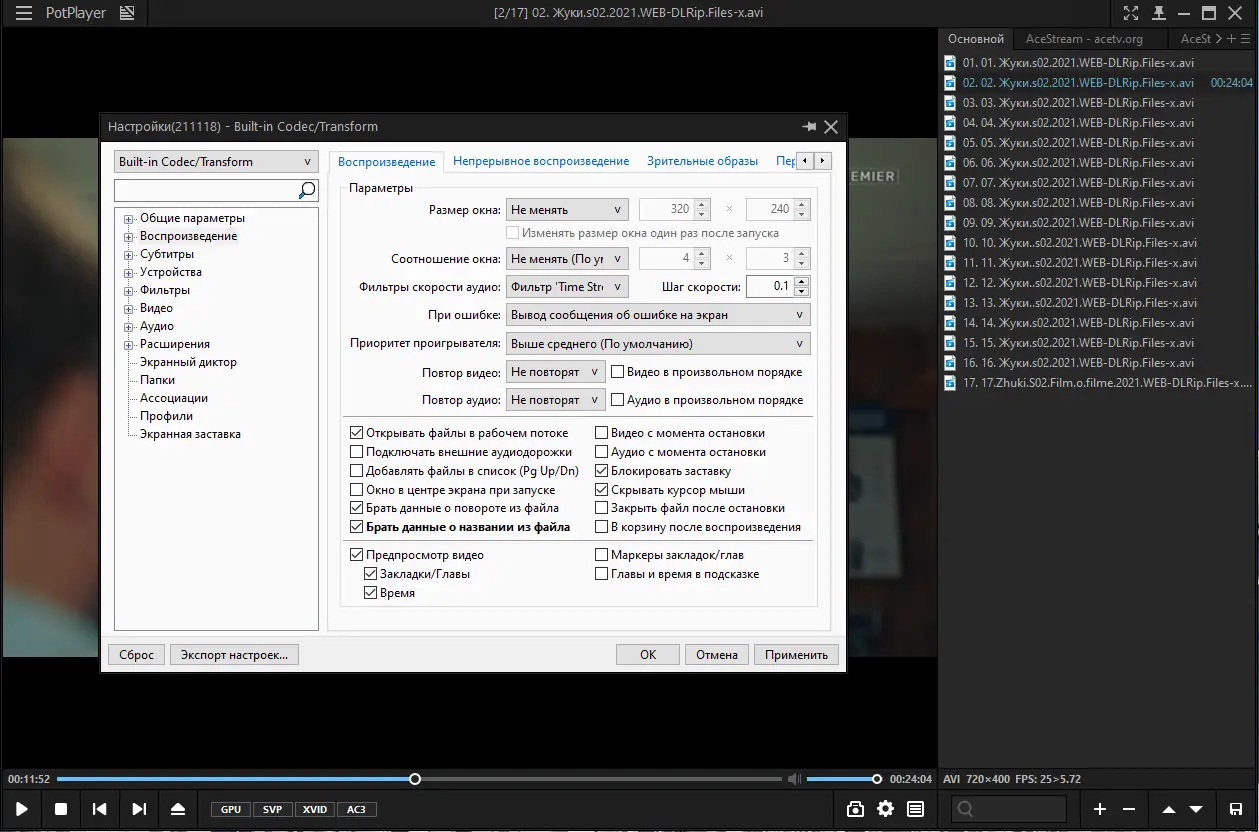Click the volume slider handle
Screen dimensions: 1259x832
[x=877, y=779]
